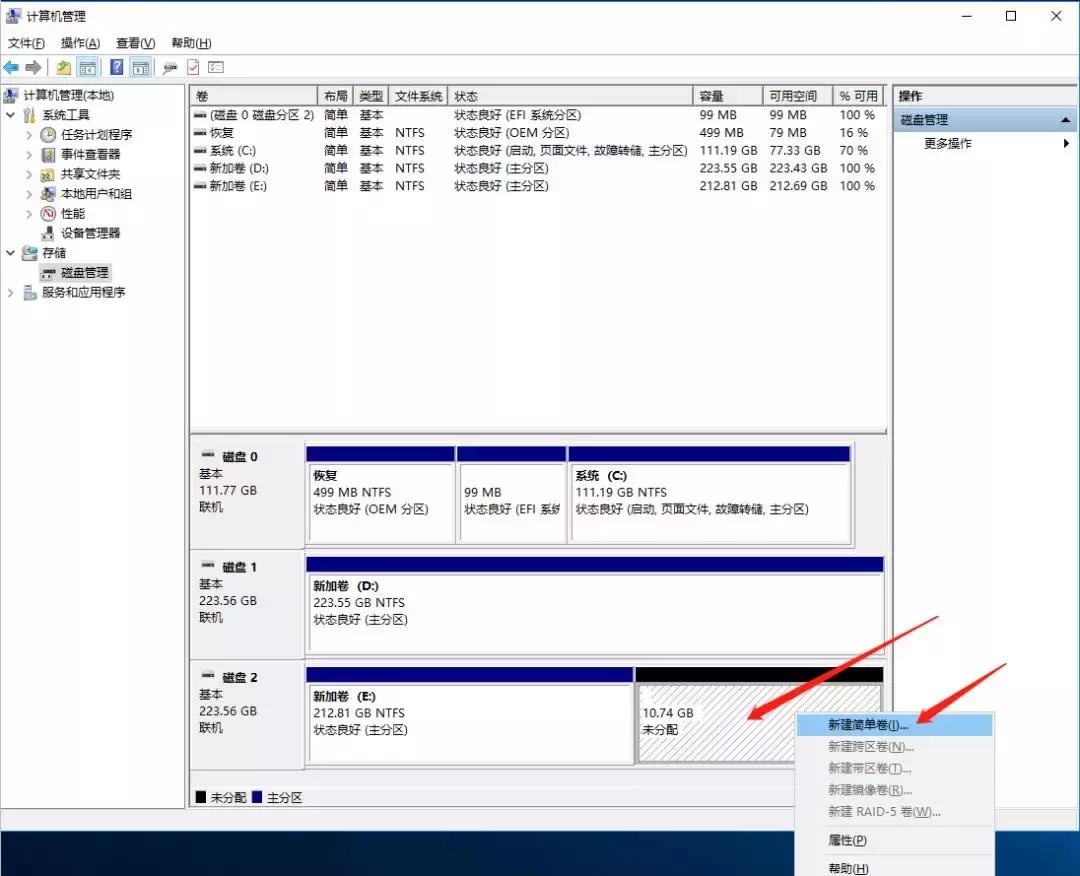Choose 新建简单卷 from context menu
Viewport: 1080px width, 876px height.
pos(867,725)
